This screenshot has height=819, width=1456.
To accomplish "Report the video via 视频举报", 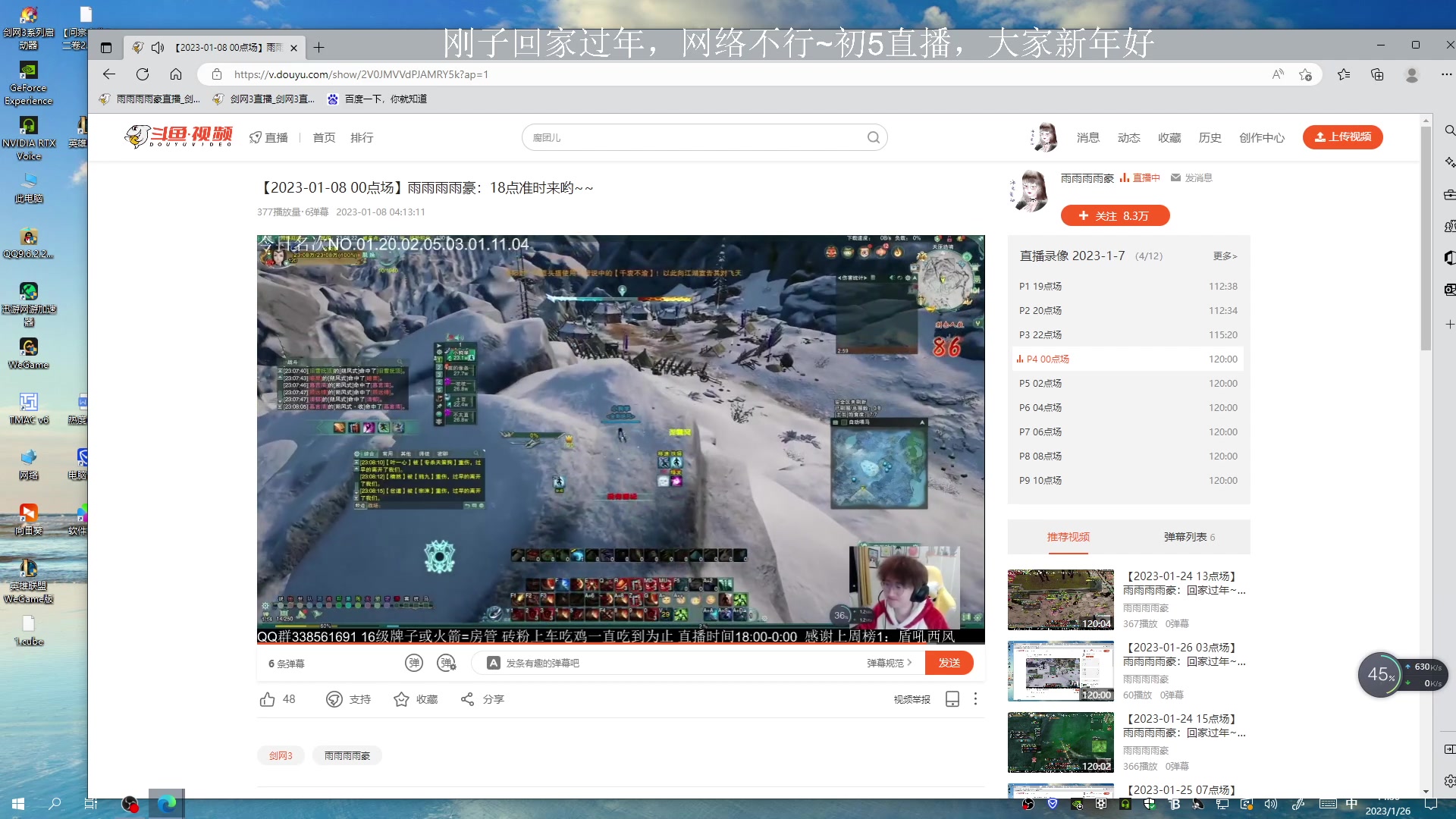I will tap(912, 699).
